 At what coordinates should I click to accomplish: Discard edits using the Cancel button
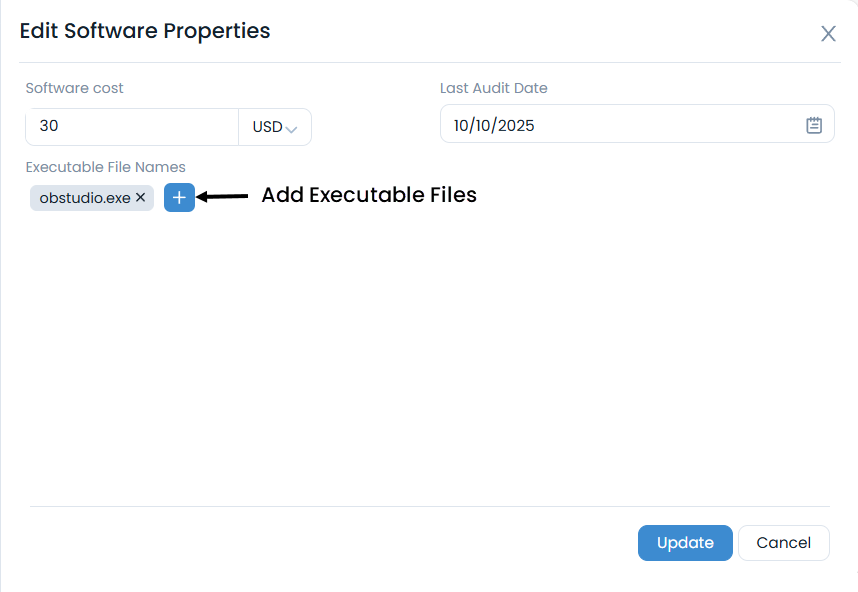(783, 542)
